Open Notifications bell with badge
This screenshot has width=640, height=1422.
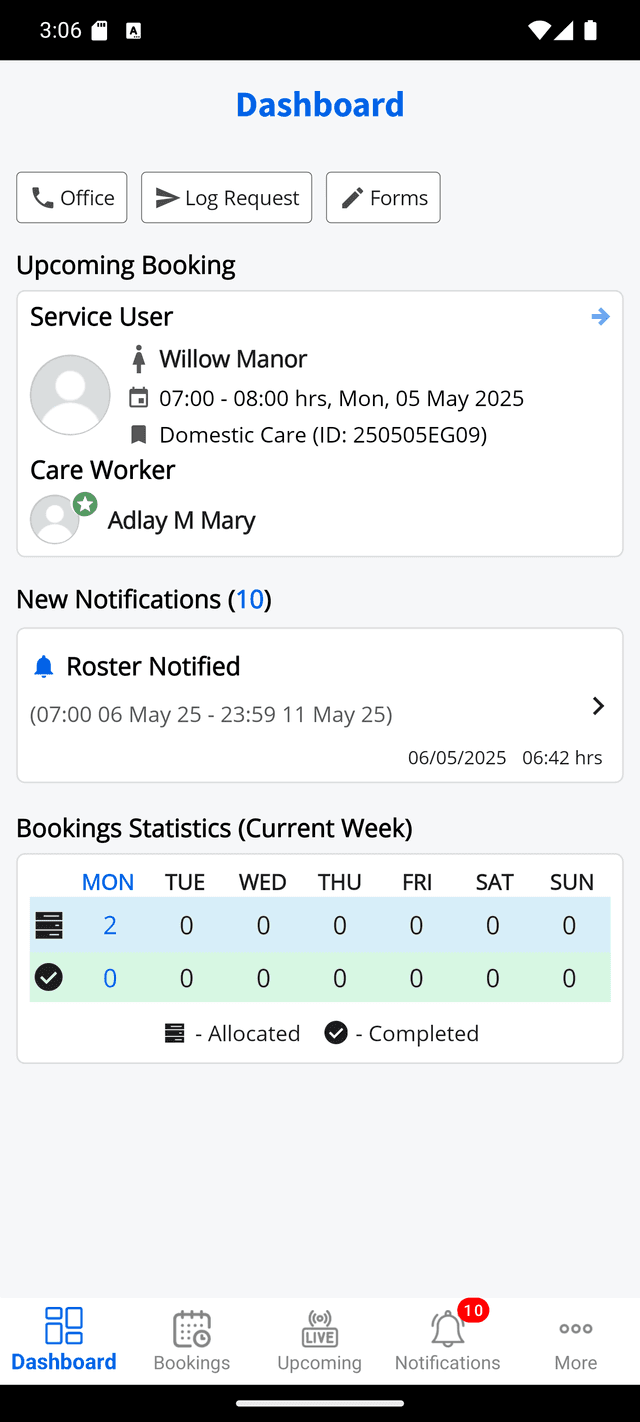448,1329
